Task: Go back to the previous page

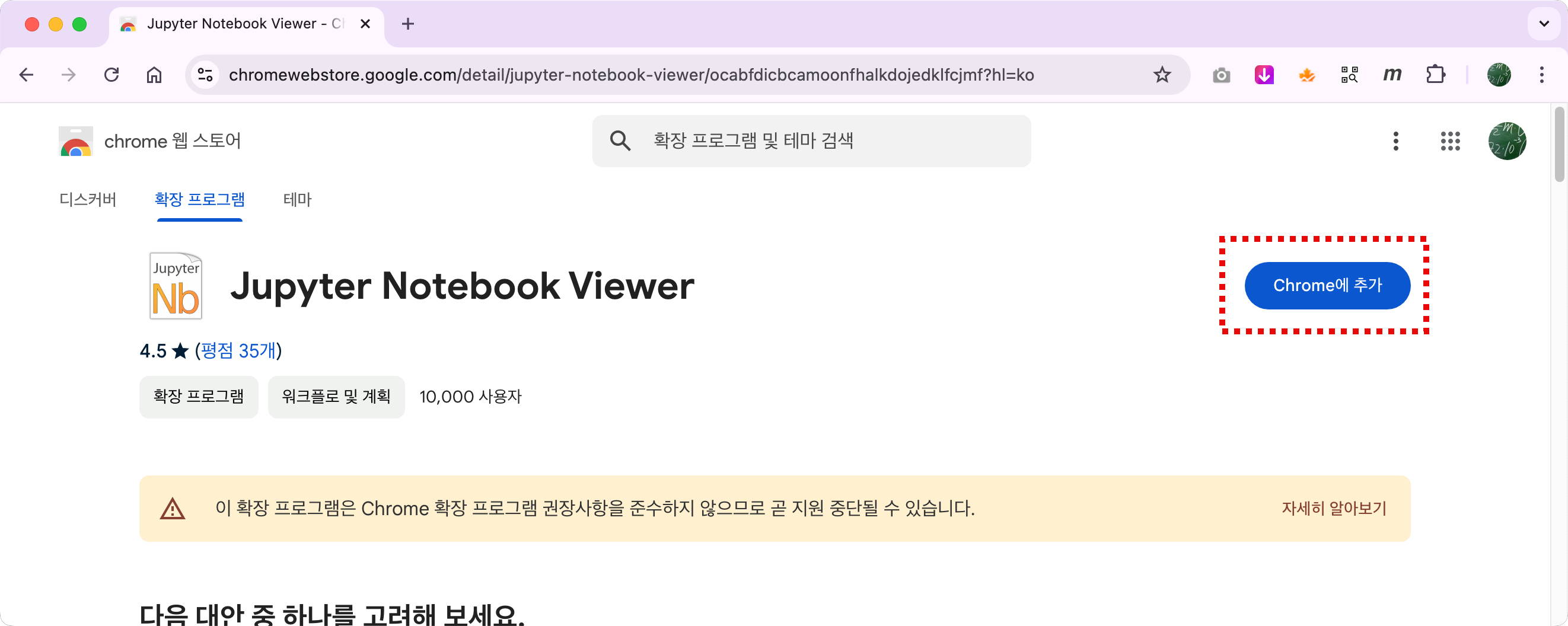Action: (x=26, y=75)
